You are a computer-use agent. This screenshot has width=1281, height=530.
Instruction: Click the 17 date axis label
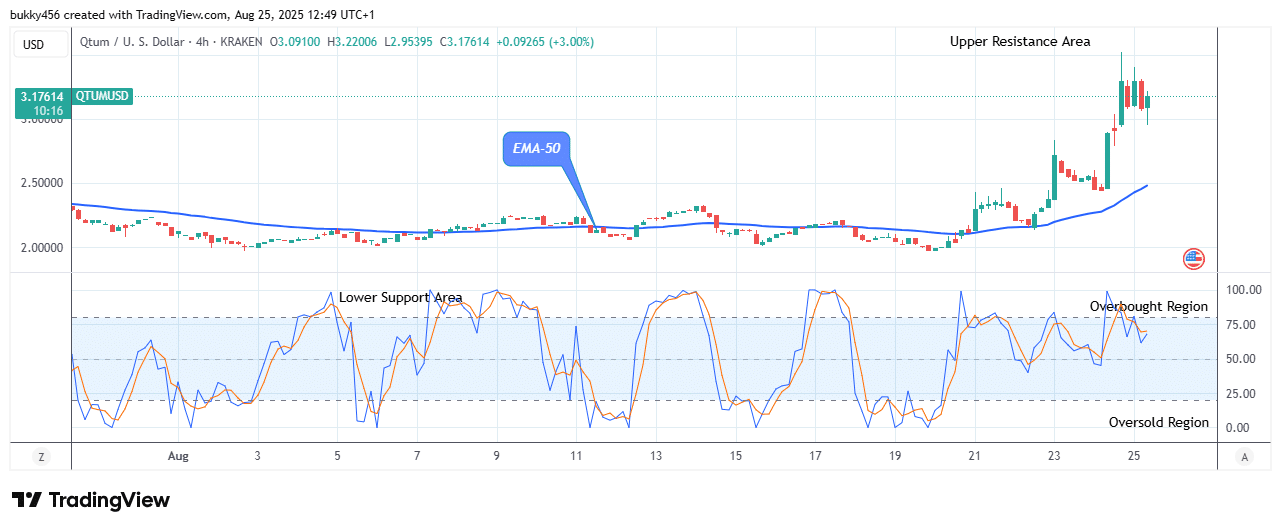(815, 457)
